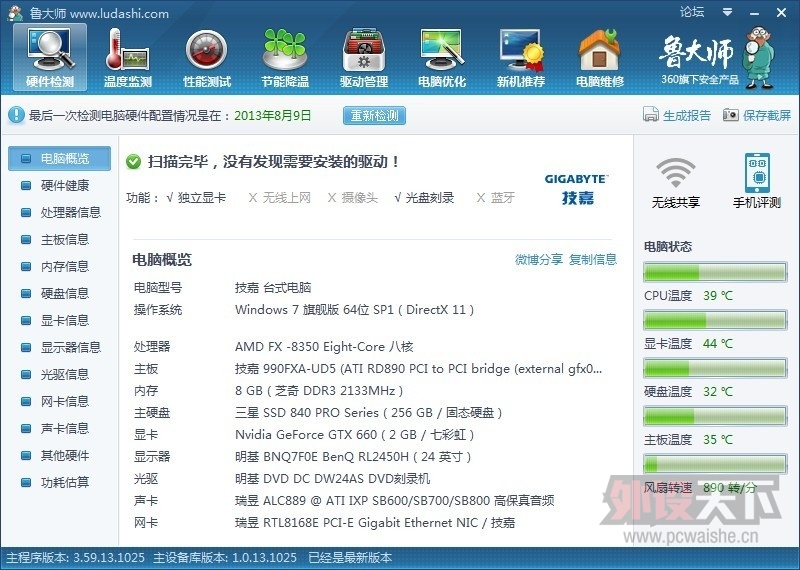Open 手机评测 phone benchmark icon
This screenshot has width=800, height=570.
[757, 182]
